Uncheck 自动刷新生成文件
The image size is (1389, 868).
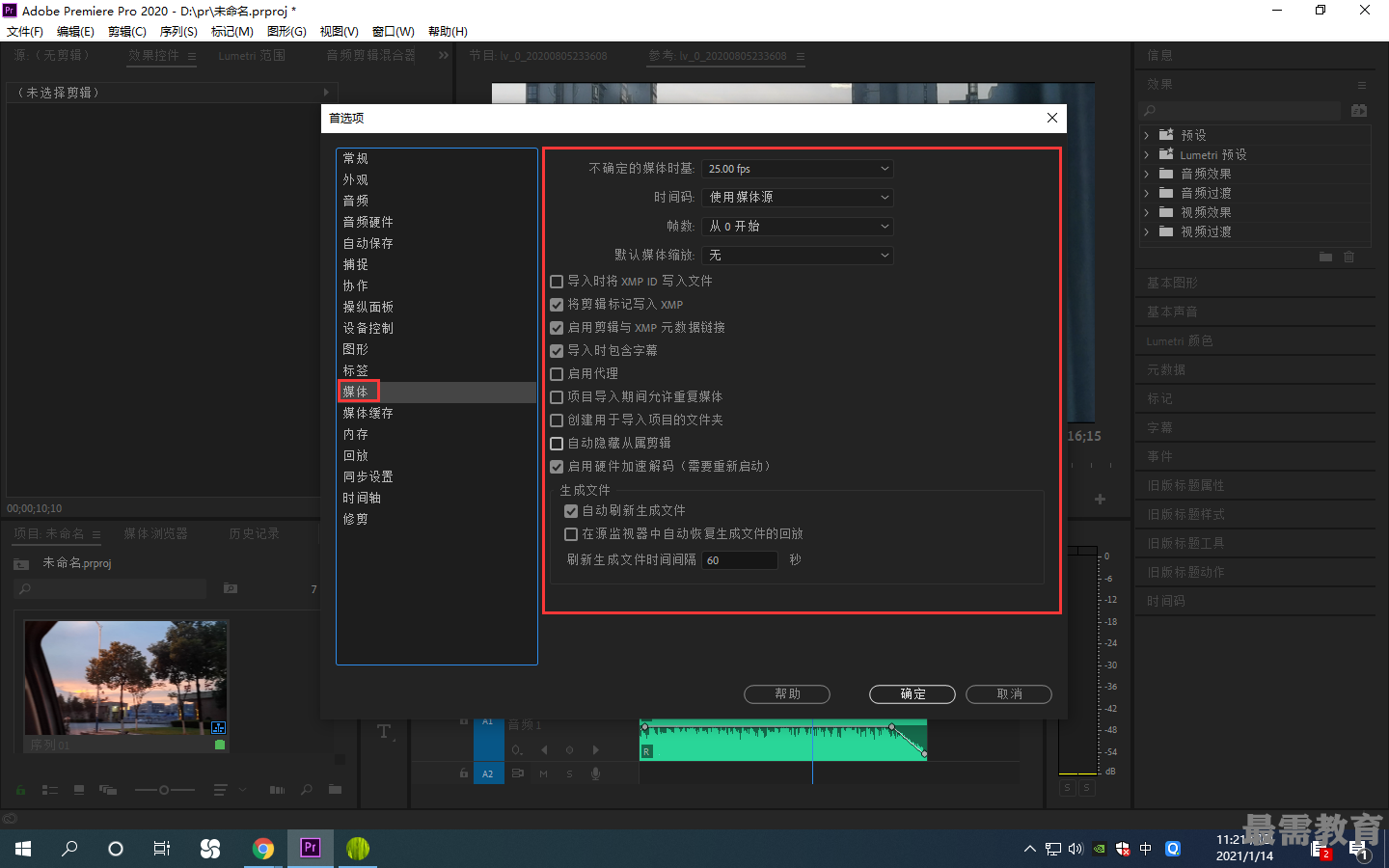coord(571,511)
